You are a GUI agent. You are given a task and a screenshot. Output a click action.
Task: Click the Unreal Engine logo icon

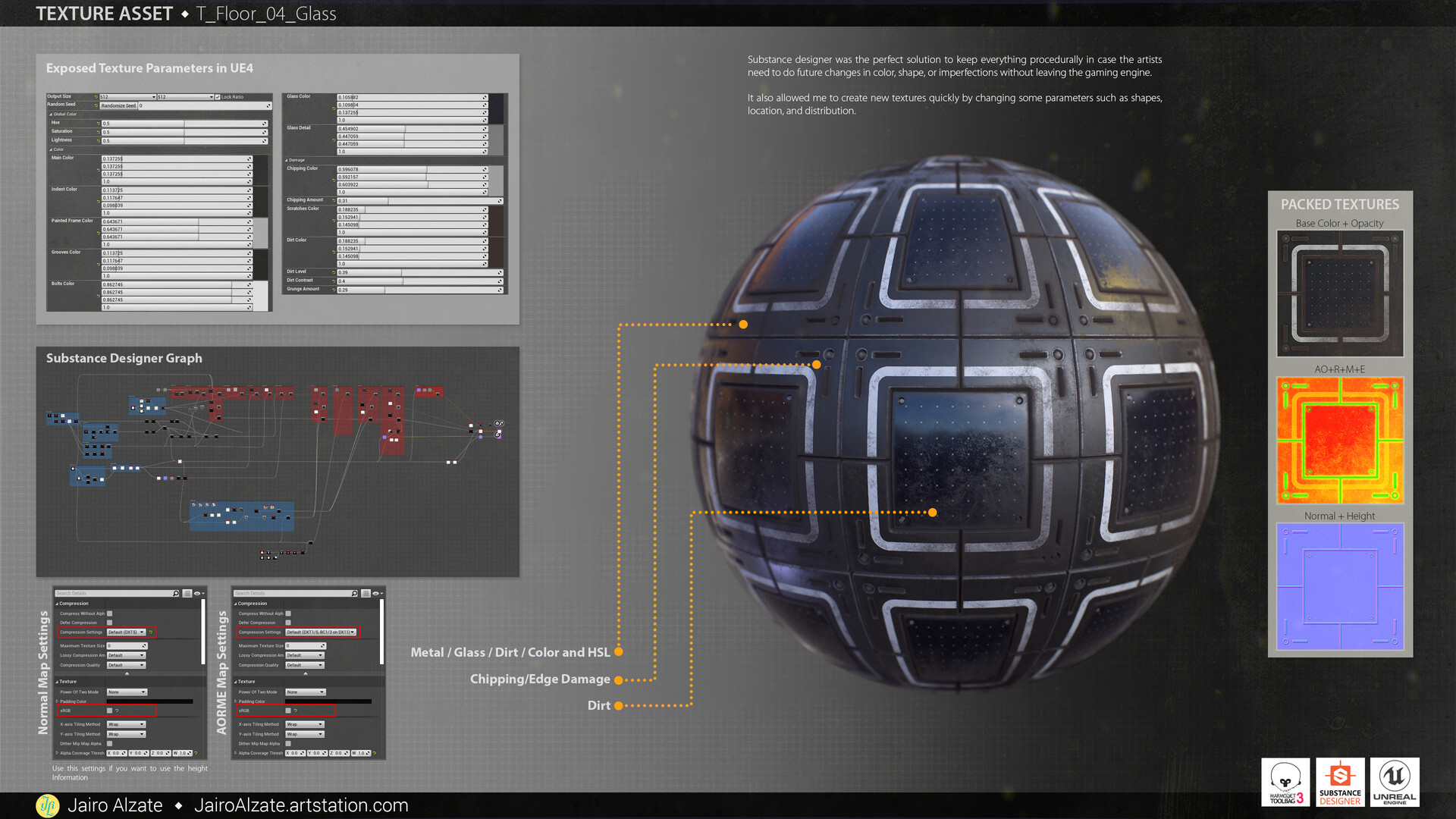click(1395, 781)
